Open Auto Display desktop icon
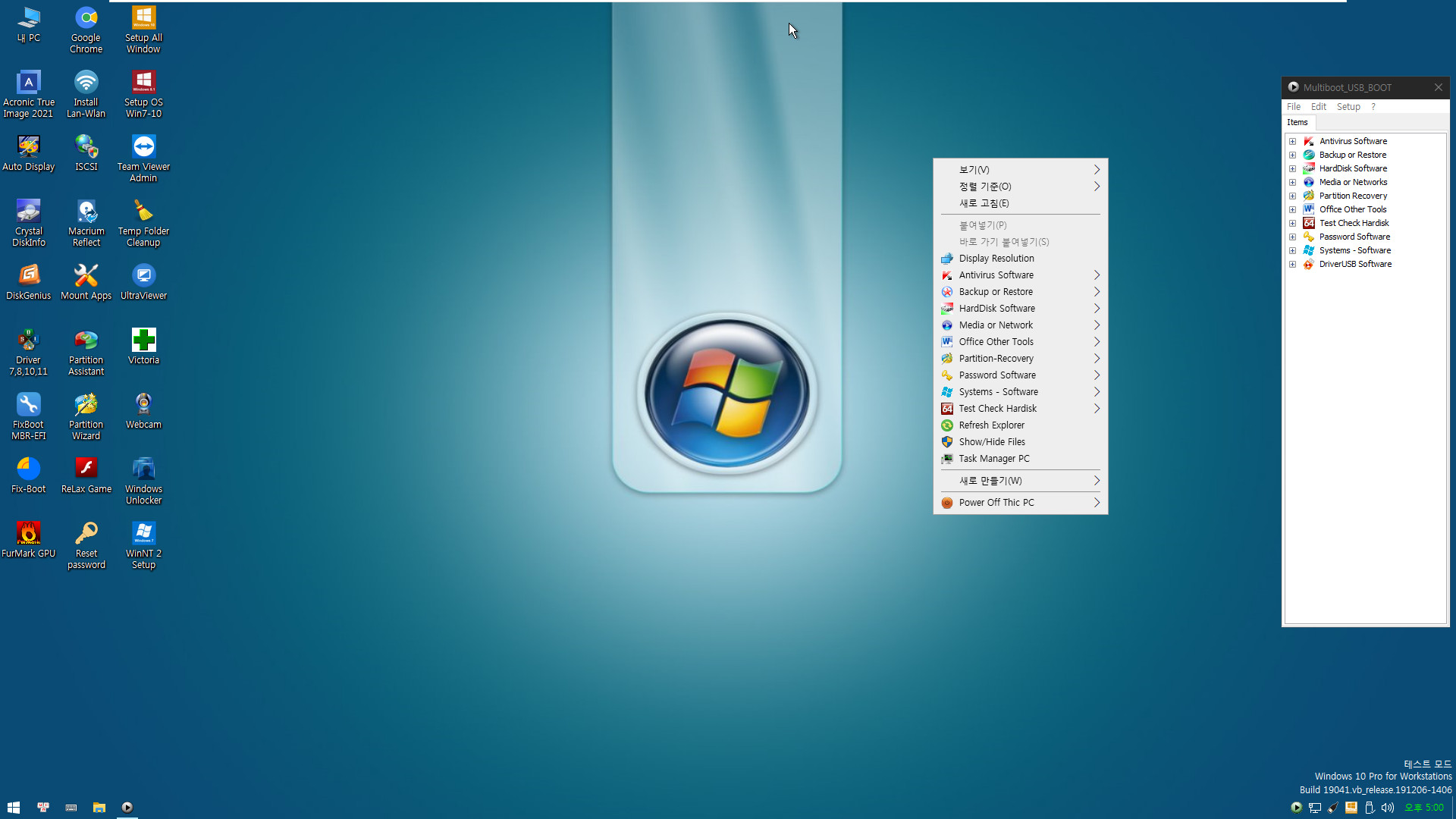 click(29, 153)
